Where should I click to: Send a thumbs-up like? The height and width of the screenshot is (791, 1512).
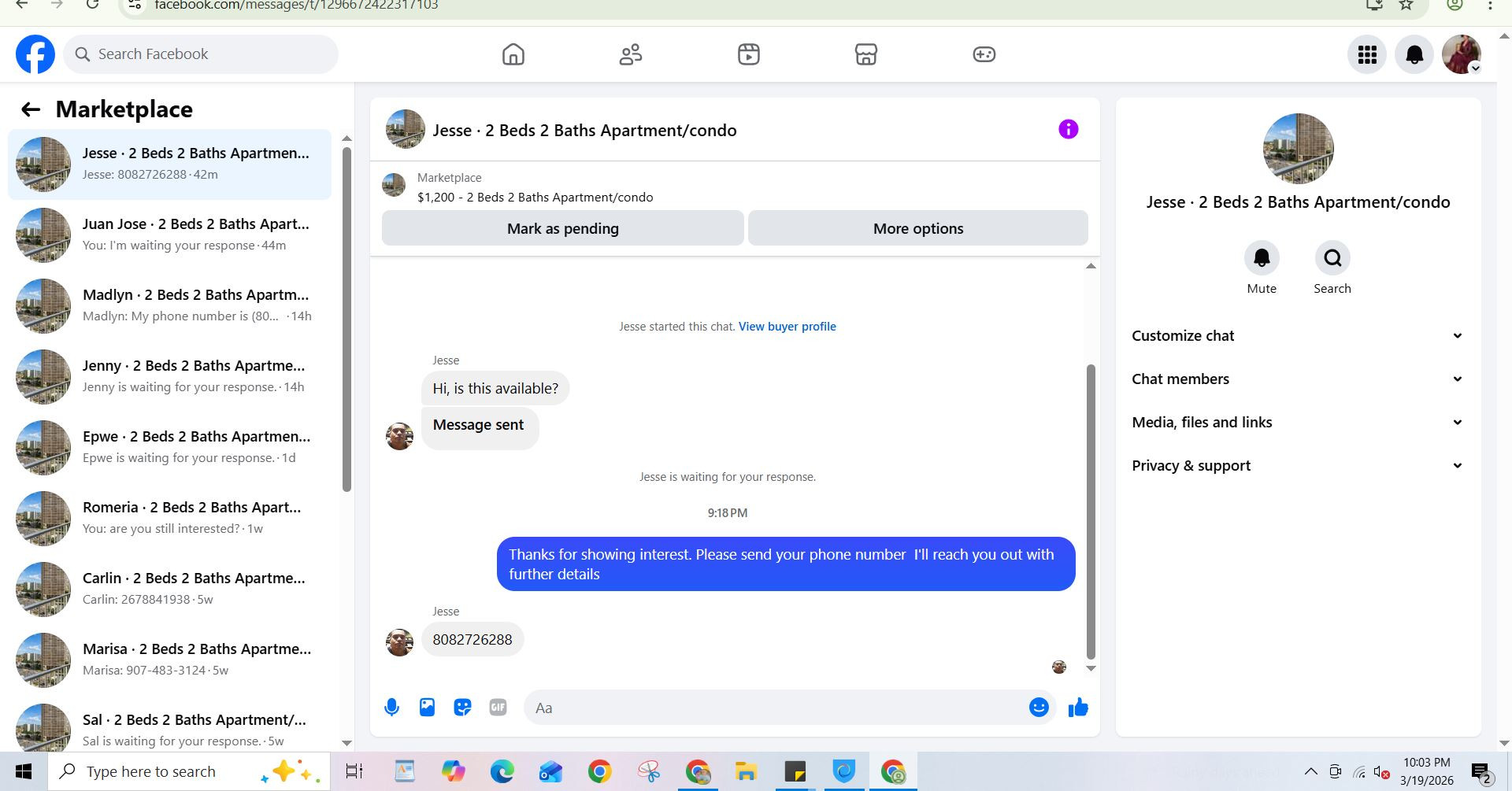coord(1078,708)
